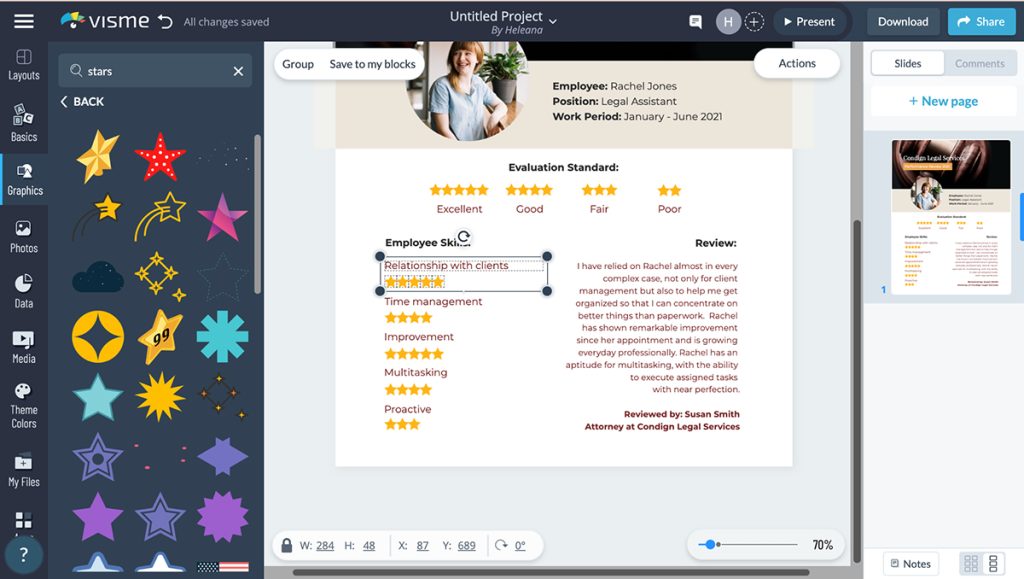Switch the slides panel to grid view

(970, 562)
